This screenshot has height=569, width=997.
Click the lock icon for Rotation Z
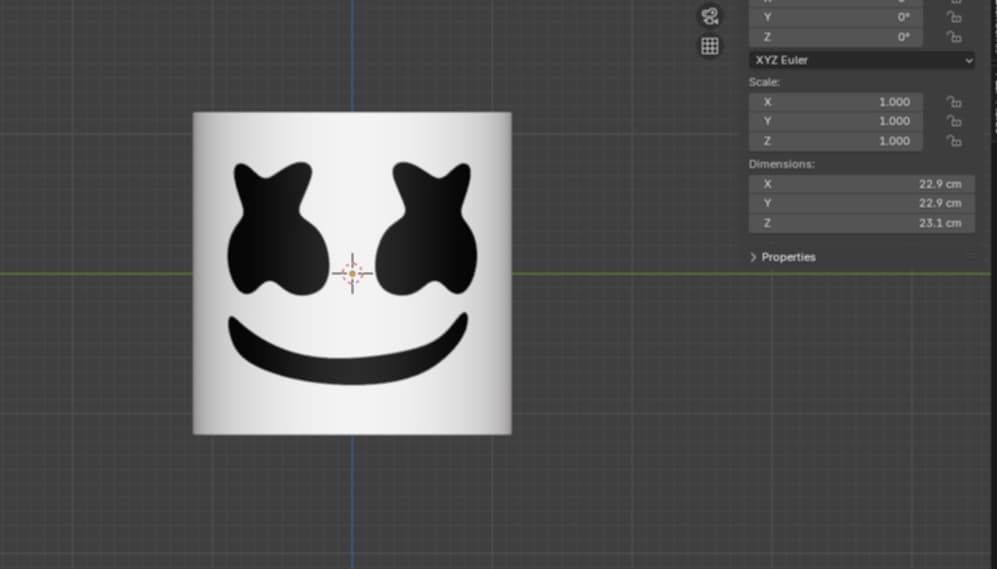point(954,37)
